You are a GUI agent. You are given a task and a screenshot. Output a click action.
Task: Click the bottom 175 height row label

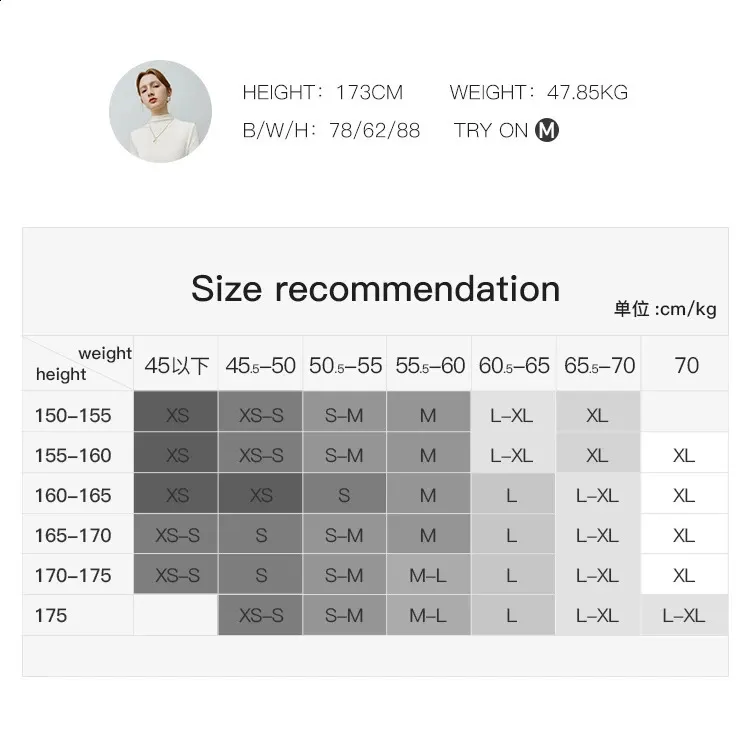pyautogui.click(x=51, y=616)
